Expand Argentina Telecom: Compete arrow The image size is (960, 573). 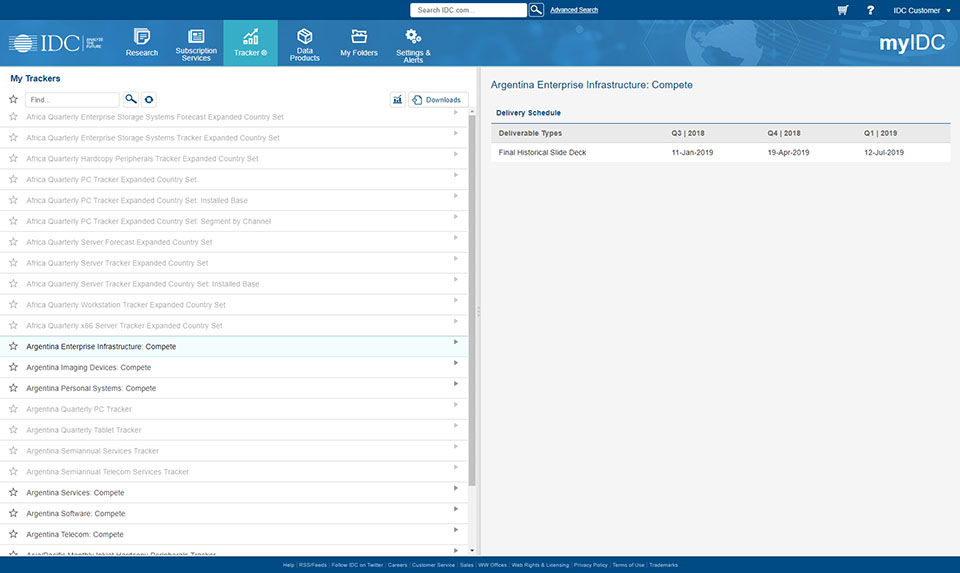pos(456,530)
